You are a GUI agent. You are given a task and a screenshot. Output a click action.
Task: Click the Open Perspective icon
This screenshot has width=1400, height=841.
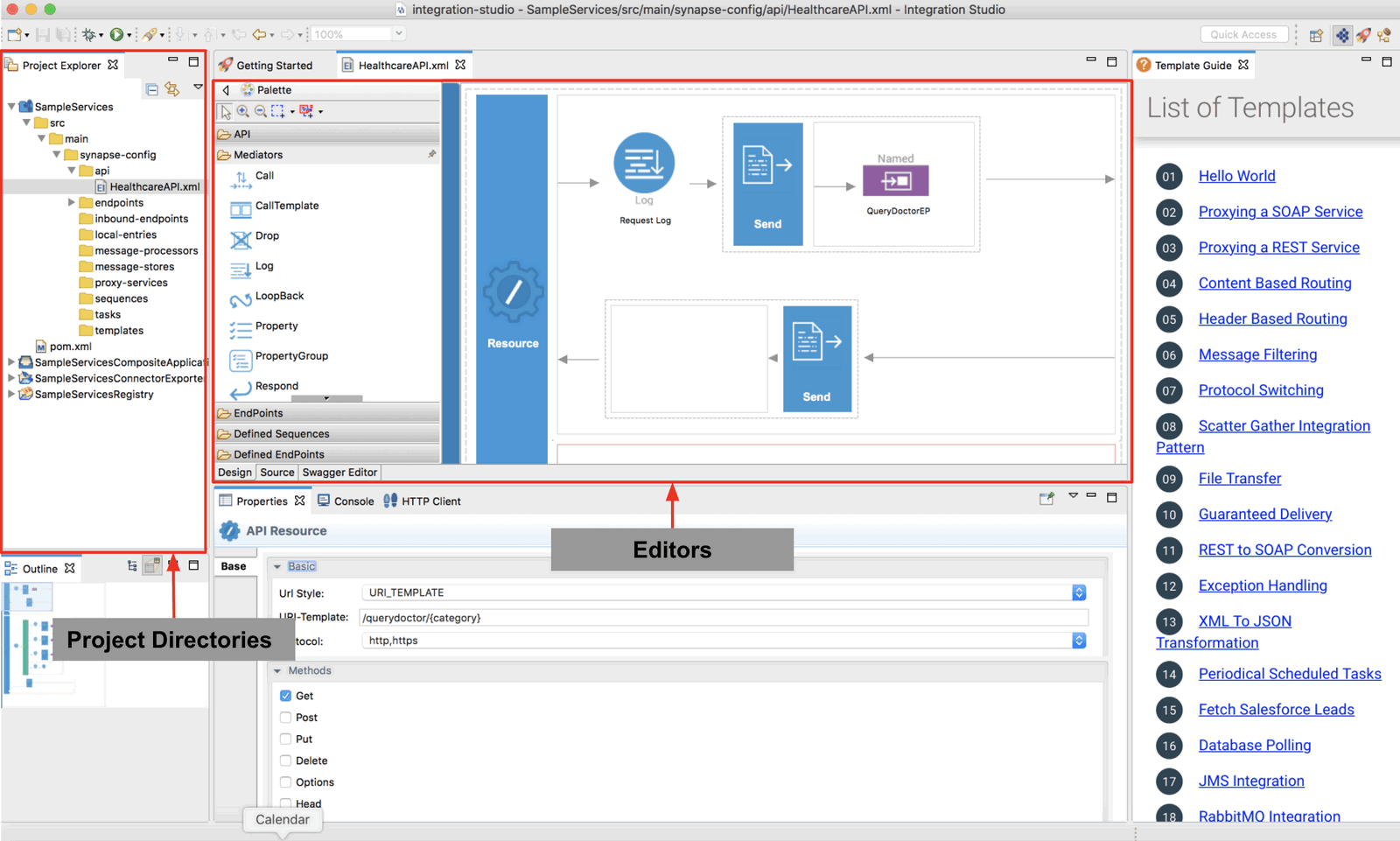1316,35
